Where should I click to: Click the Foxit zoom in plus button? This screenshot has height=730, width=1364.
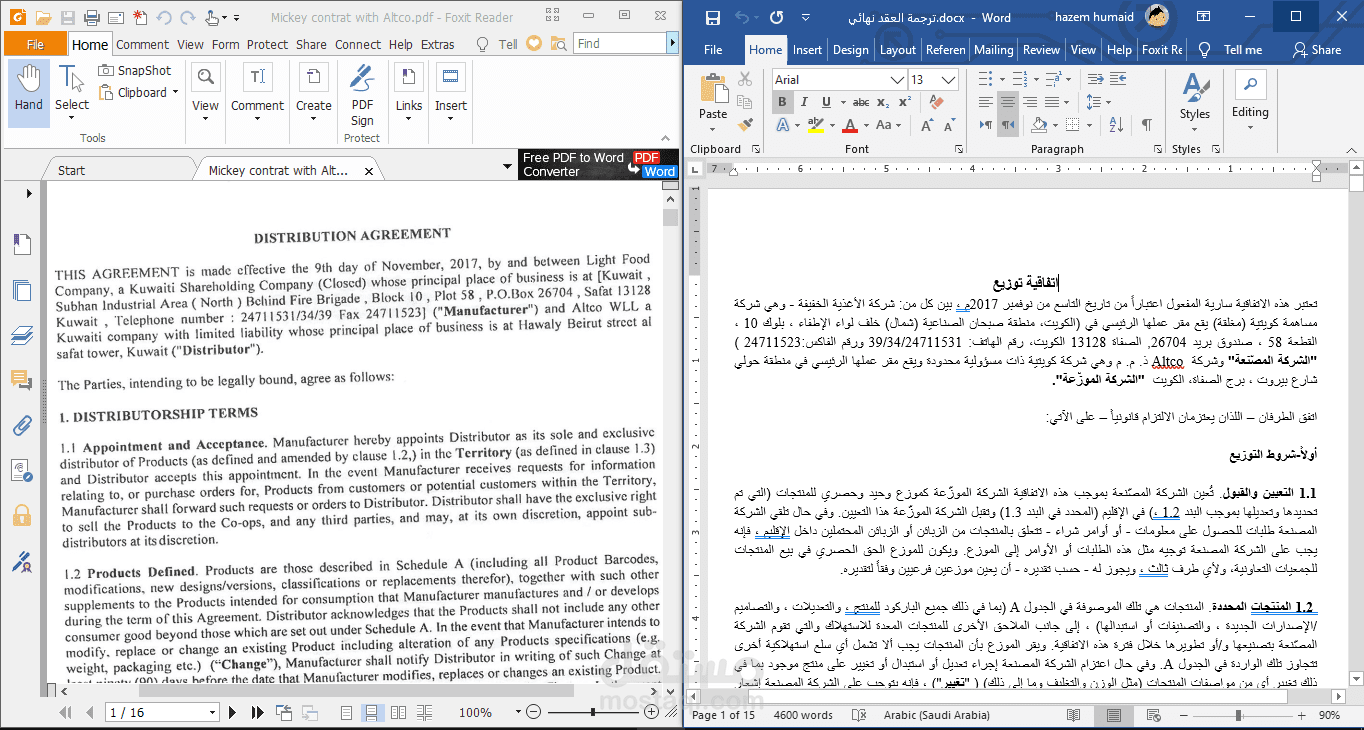pos(652,712)
